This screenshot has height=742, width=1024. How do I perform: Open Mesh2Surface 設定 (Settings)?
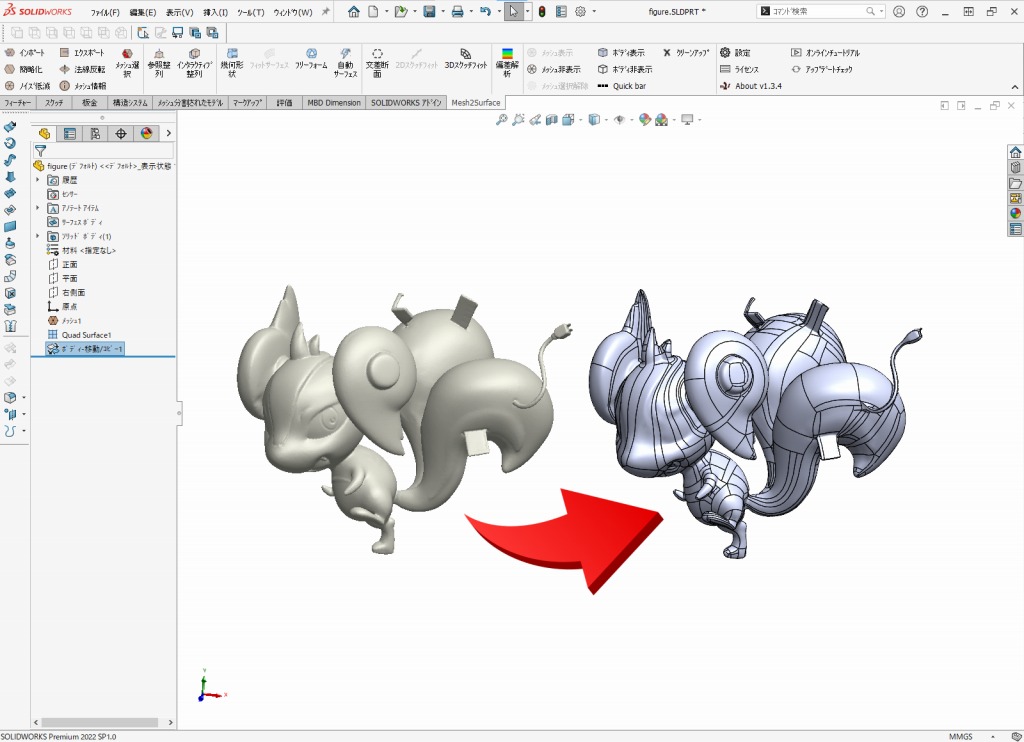[x=735, y=52]
